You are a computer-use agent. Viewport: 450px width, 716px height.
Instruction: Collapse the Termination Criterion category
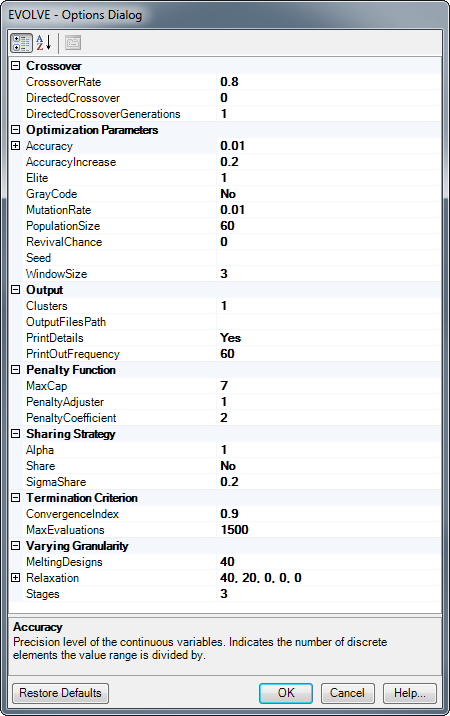(16, 498)
